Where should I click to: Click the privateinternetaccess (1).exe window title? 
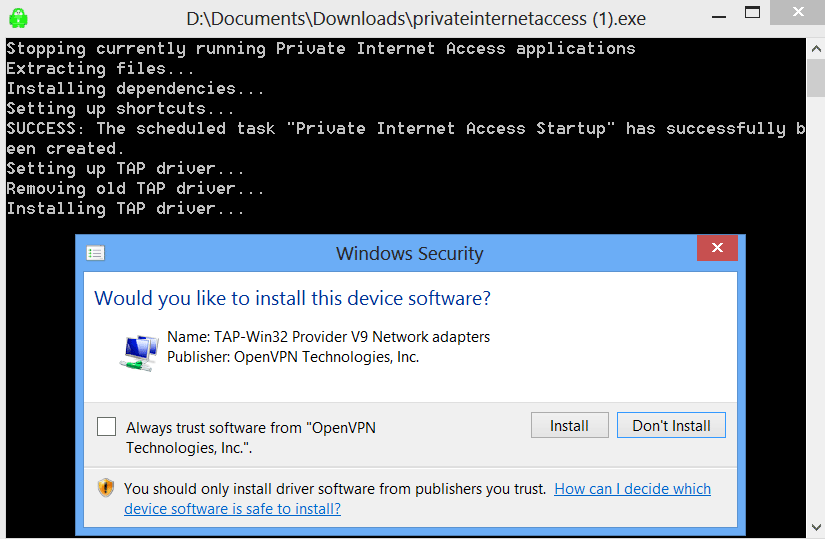(416, 19)
